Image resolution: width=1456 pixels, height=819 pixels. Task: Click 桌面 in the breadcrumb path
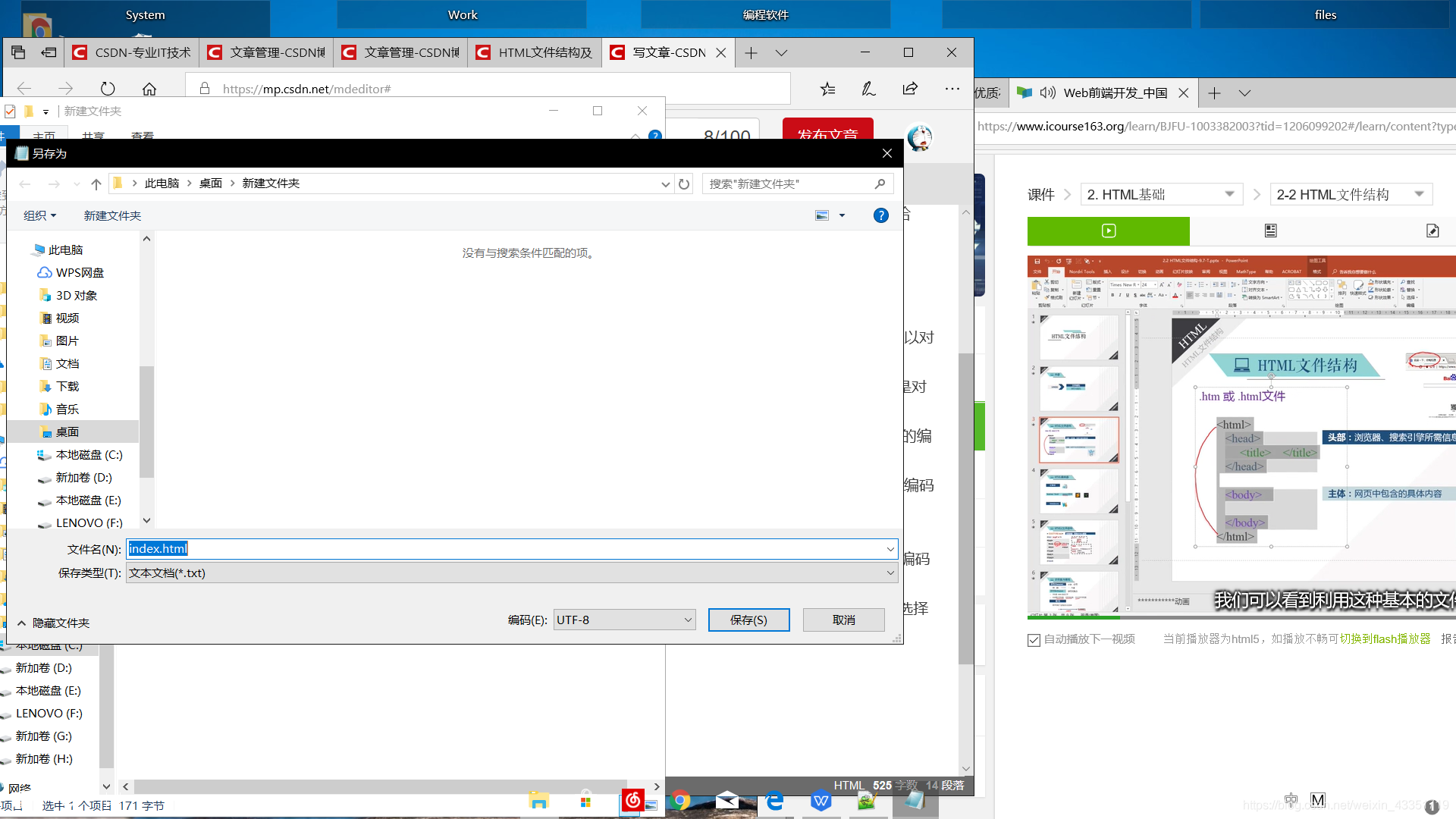point(211,184)
